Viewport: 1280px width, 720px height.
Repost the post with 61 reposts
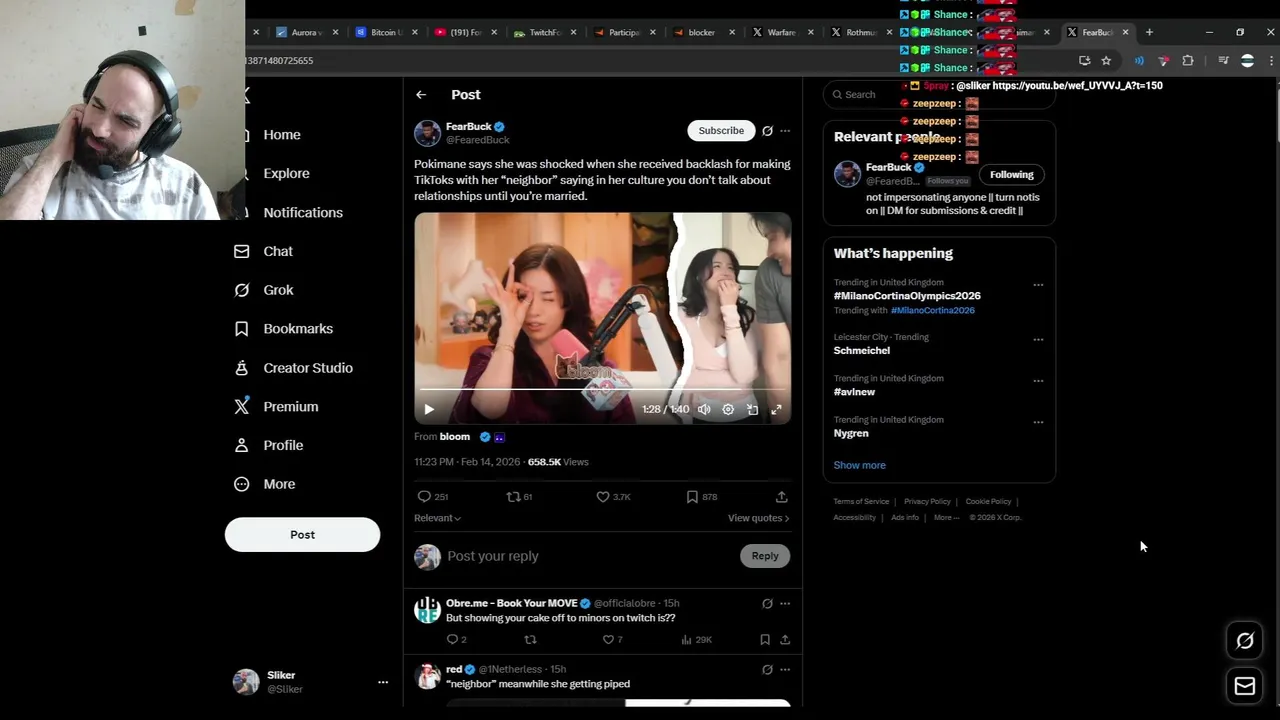[x=519, y=497]
